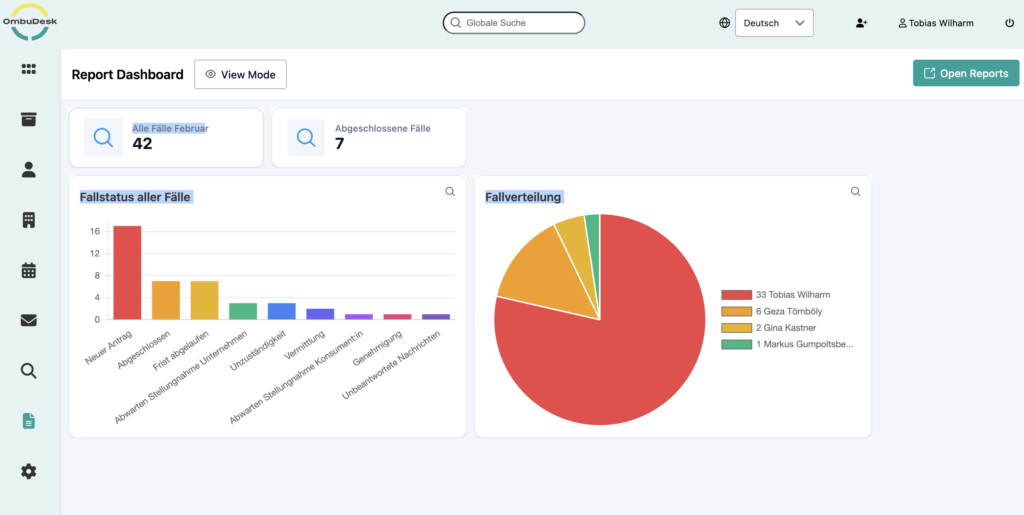The image size is (1024, 515).
Task: Click the add user icon in header
Action: pyautogui.click(x=861, y=23)
